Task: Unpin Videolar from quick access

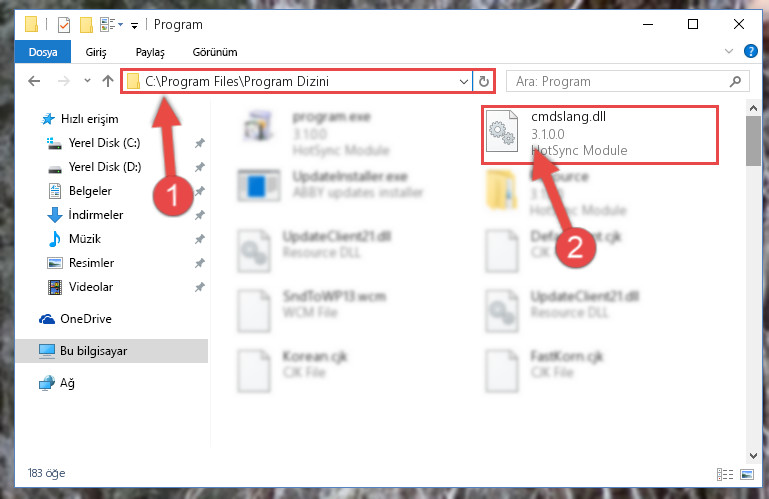Action: 200,287
